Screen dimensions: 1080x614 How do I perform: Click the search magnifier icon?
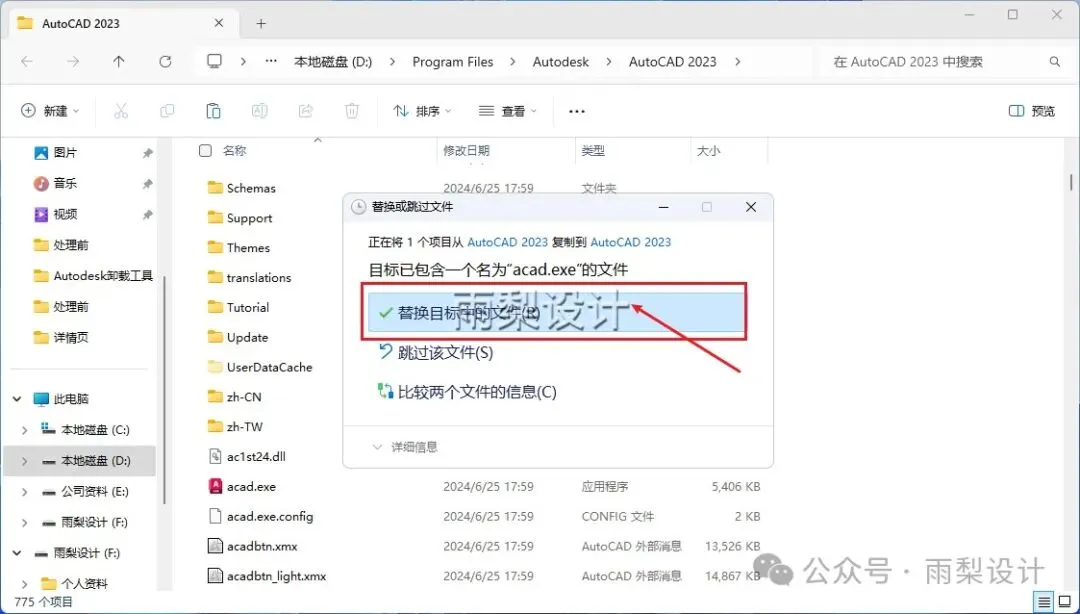[1055, 61]
